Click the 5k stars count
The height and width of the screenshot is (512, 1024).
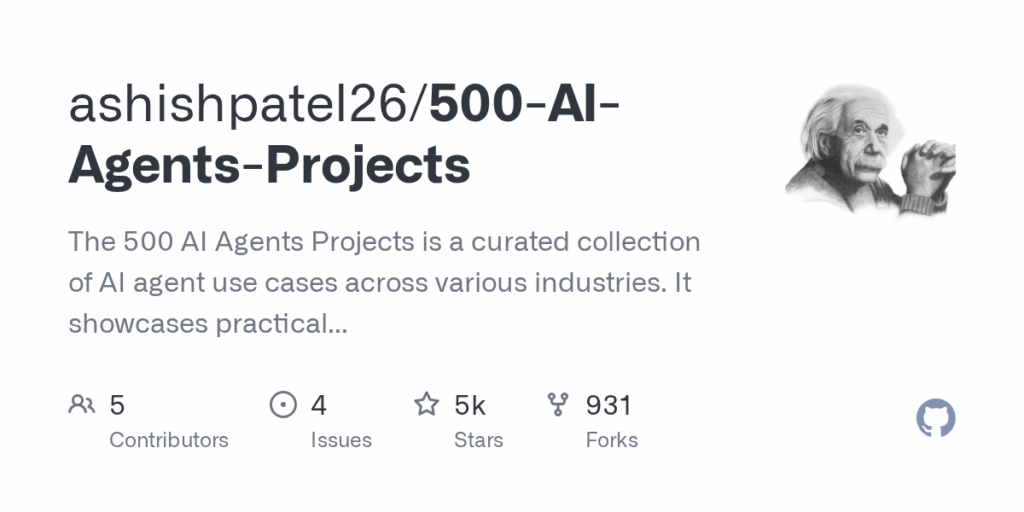[x=470, y=405]
